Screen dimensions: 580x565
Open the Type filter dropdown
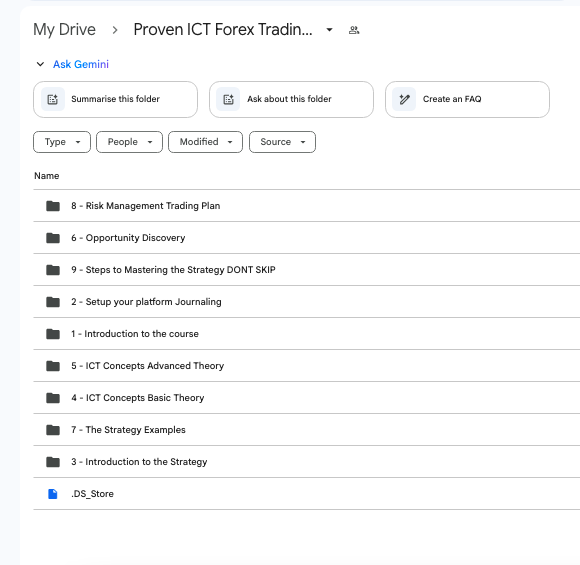62,142
